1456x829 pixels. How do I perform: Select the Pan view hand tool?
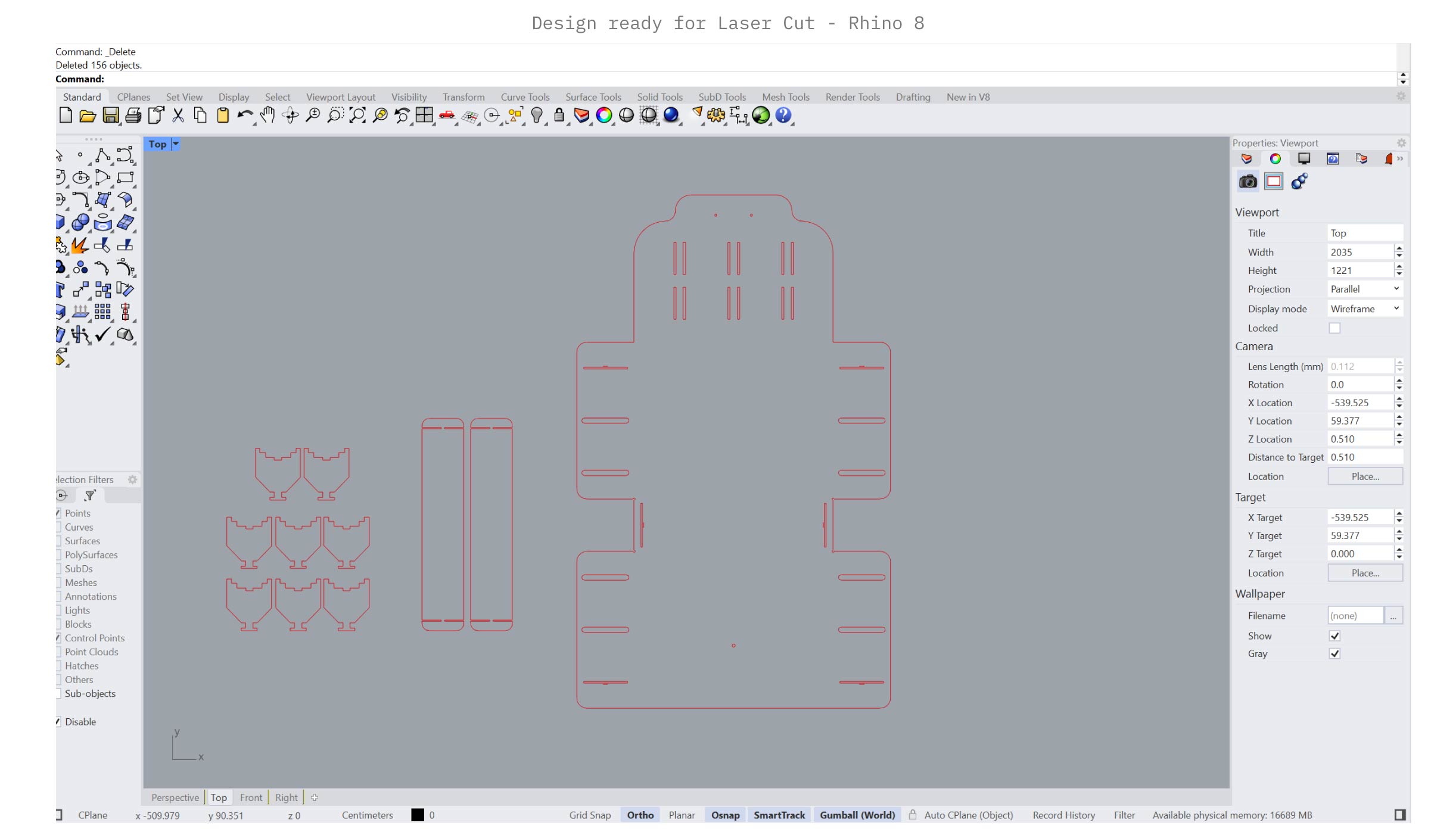coord(267,116)
